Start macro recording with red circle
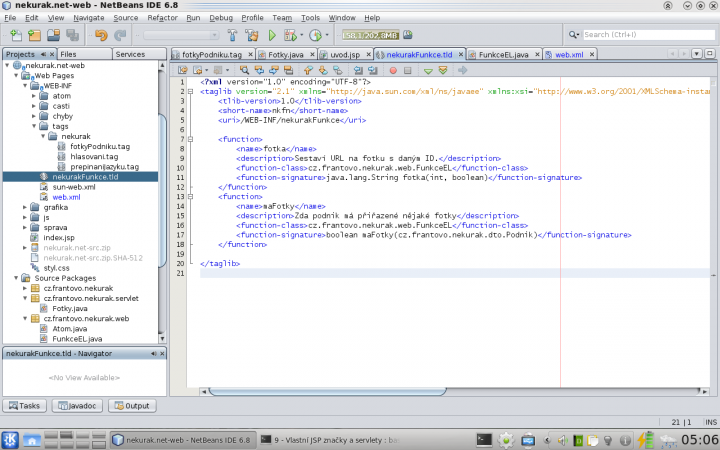Viewport: 720px width, 450px height. click(x=393, y=70)
